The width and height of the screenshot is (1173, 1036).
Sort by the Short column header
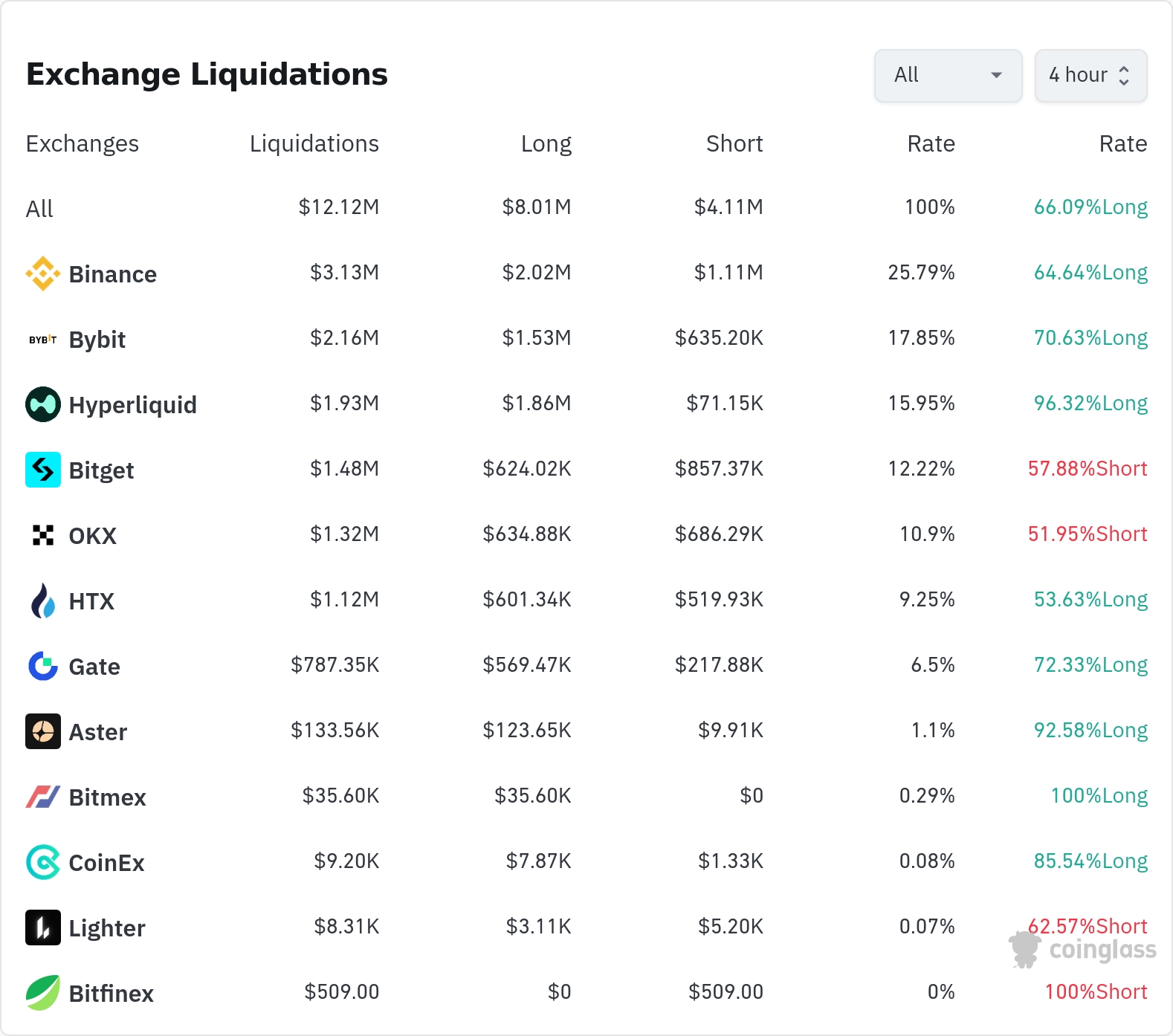[734, 143]
